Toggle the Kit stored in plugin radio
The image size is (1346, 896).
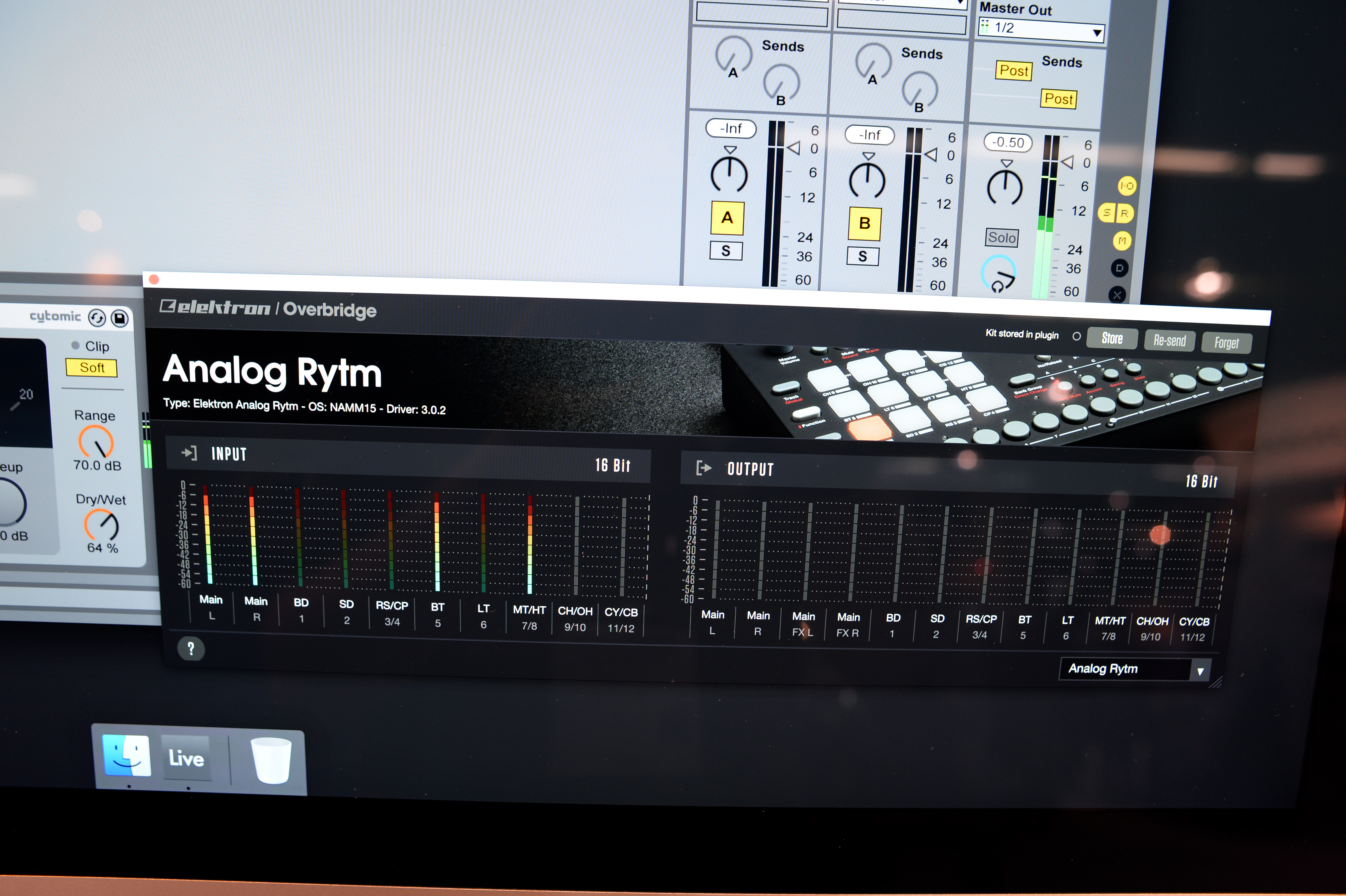pyautogui.click(x=1076, y=337)
